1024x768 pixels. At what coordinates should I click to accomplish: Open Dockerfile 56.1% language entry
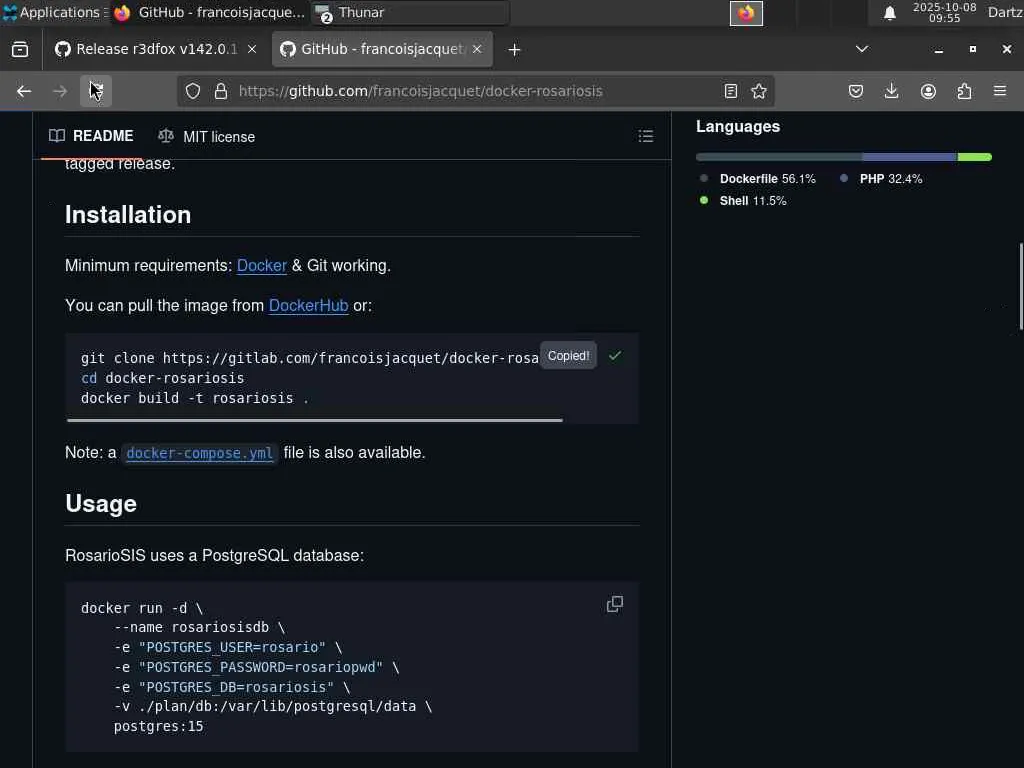point(758,179)
